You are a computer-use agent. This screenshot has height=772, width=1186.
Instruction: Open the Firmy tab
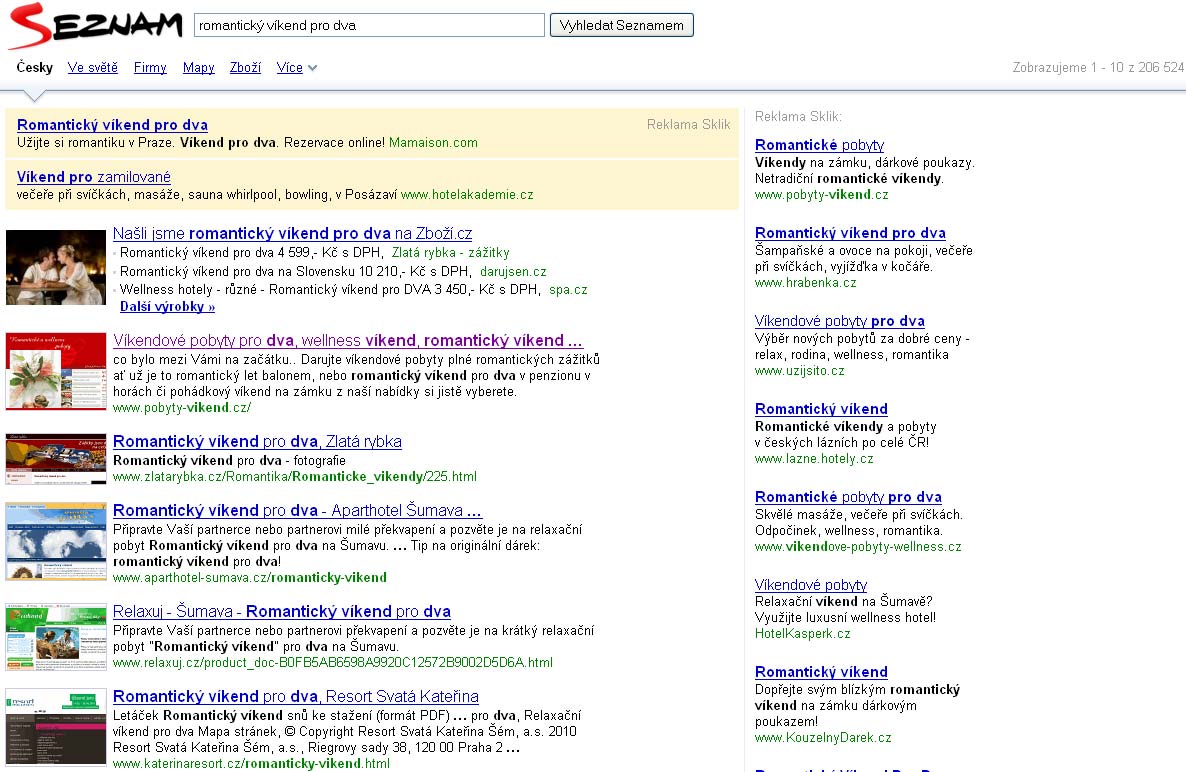tap(150, 67)
